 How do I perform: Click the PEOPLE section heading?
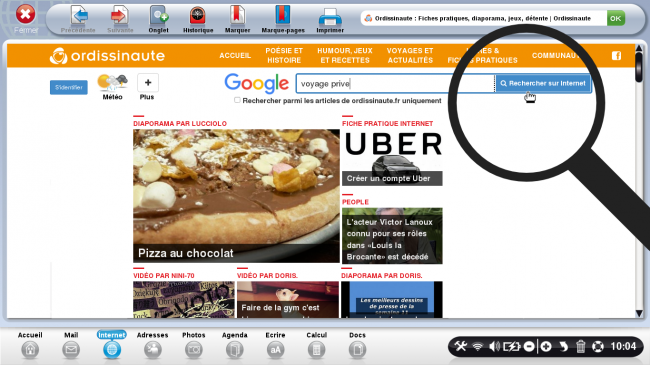[355, 202]
